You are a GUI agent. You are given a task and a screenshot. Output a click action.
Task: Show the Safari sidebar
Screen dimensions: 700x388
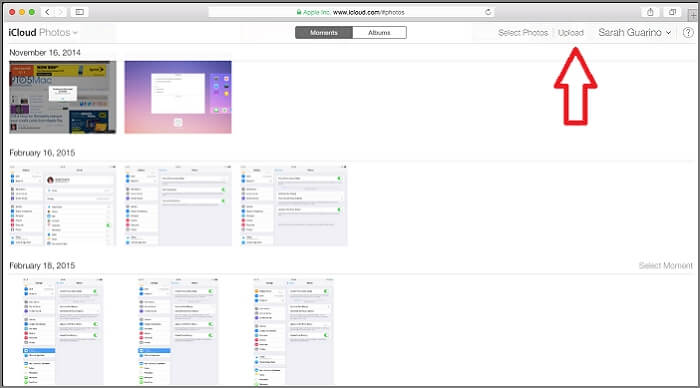tap(79, 12)
